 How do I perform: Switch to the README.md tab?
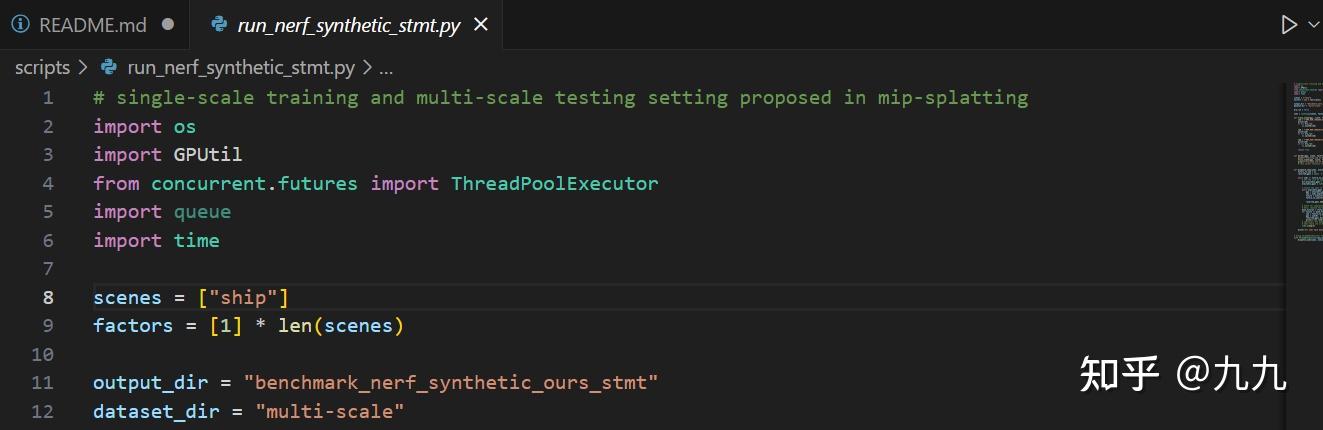pos(92,25)
